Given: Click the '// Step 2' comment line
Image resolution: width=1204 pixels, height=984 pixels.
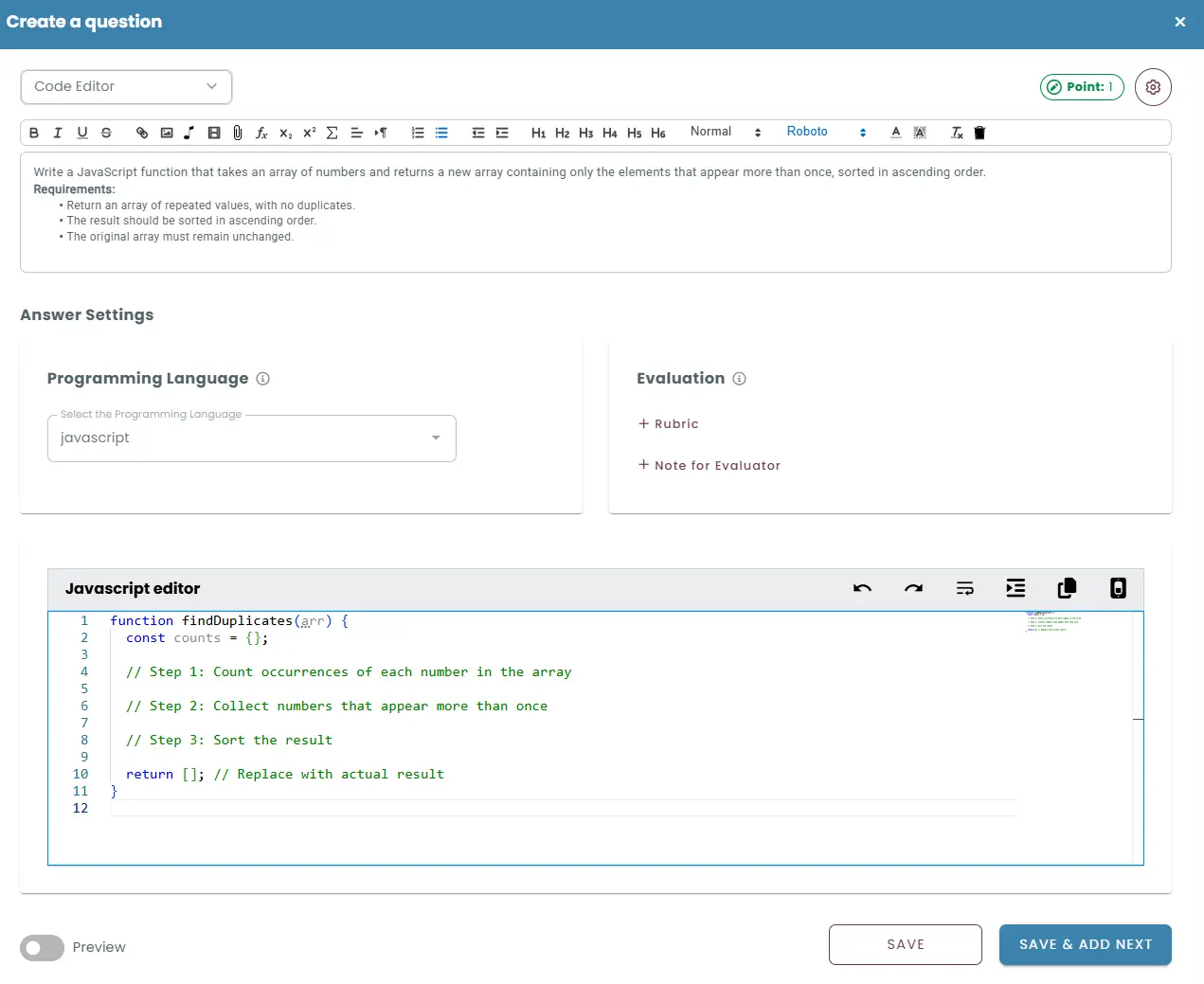Looking at the screenshot, I should pos(336,706).
